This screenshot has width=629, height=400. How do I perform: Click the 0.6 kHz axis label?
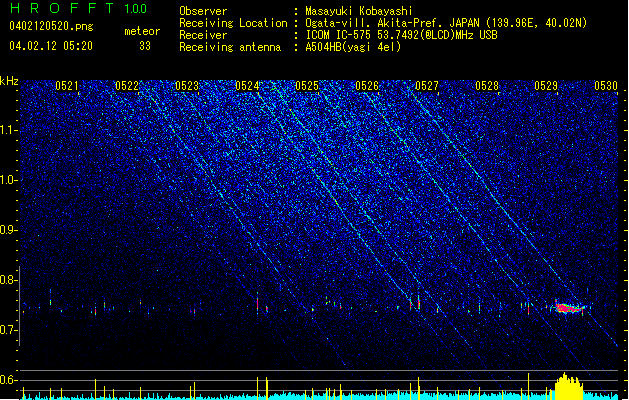tap(9, 380)
